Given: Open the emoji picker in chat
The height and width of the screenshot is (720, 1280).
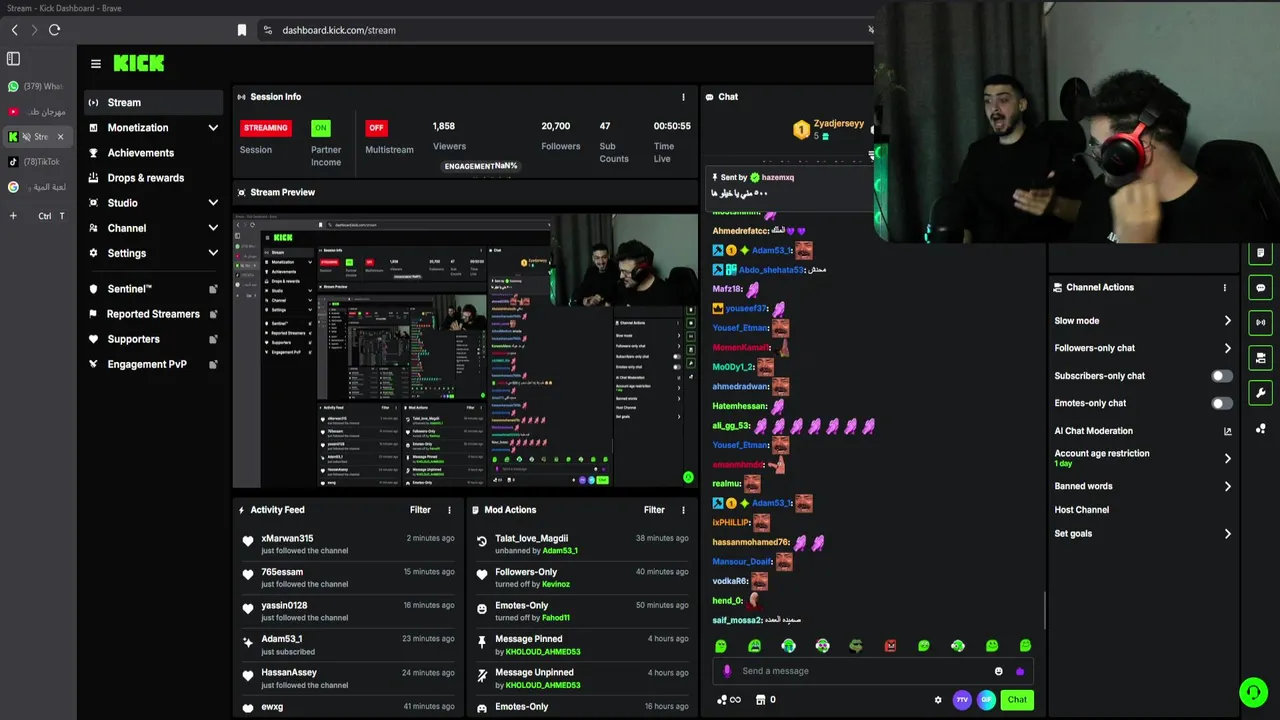Looking at the screenshot, I should coord(998,671).
